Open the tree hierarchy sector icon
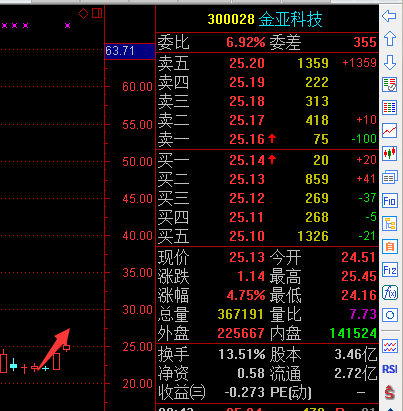 [x=389, y=223]
